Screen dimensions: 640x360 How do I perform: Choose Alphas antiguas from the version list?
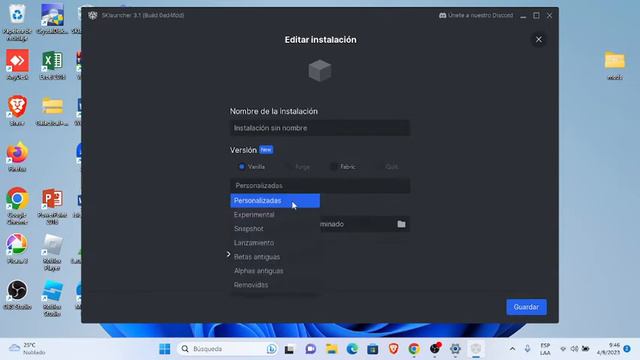(275, 271)
